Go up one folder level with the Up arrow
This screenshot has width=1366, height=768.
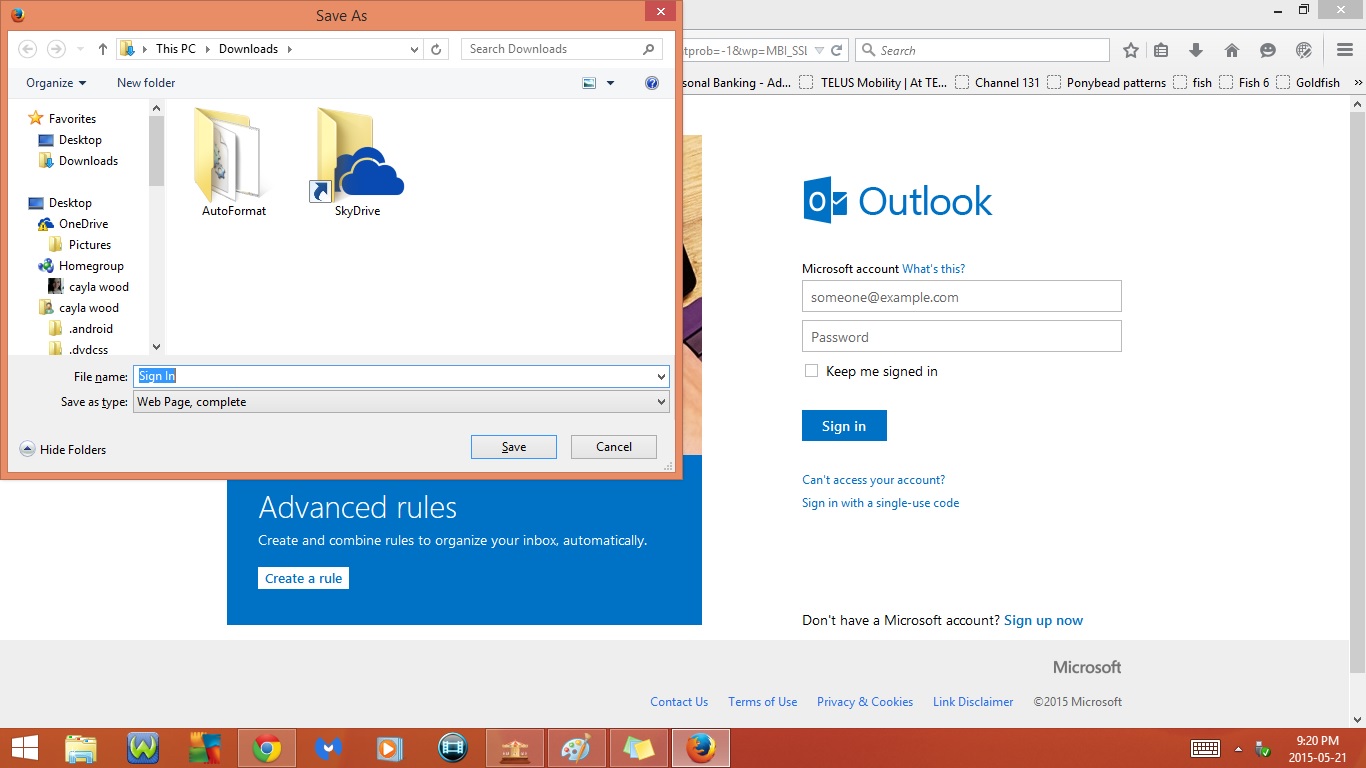(x=102, y=49)
